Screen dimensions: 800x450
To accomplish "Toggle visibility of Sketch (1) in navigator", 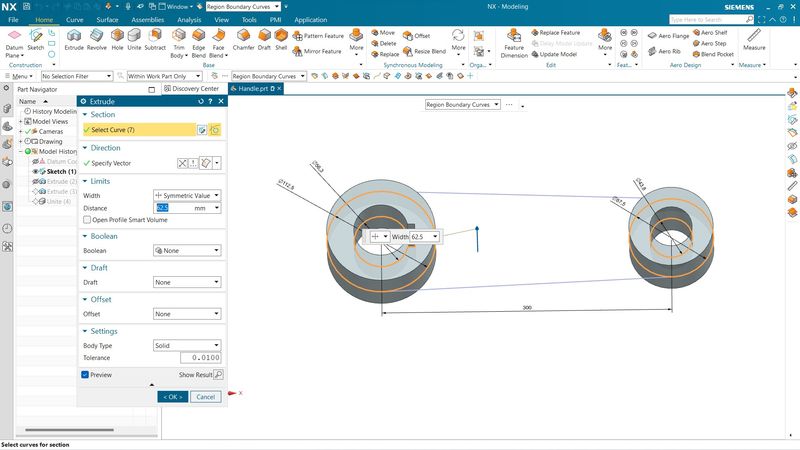I will pyautogui.click(x=35, y=172).
